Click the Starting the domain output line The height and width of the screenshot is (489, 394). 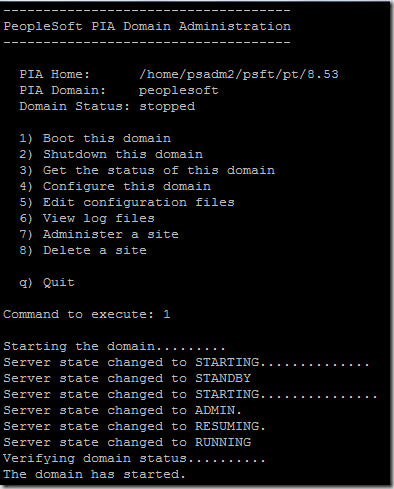(x=114, y=347)
